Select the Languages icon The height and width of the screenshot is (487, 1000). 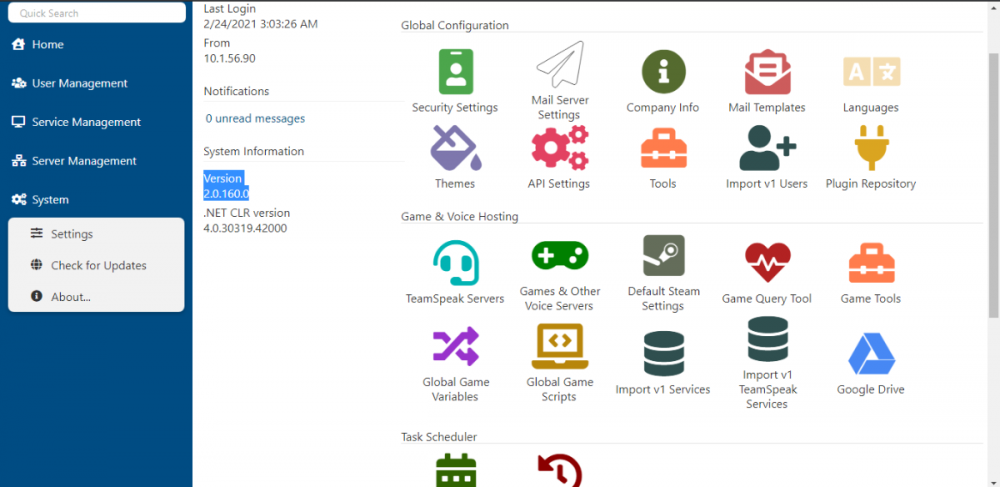point(871,72)
